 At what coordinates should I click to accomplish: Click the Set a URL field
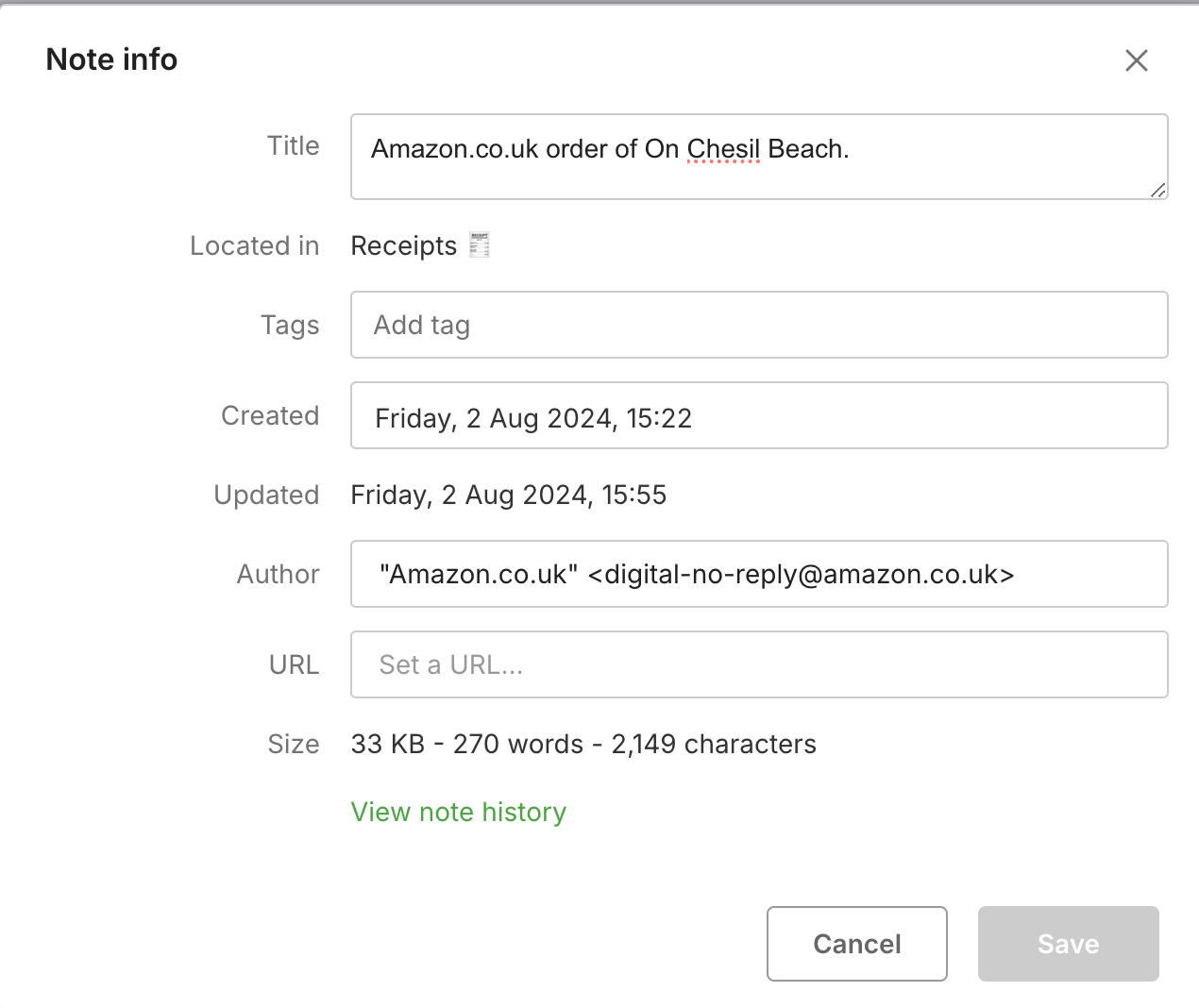coord(758,664)
